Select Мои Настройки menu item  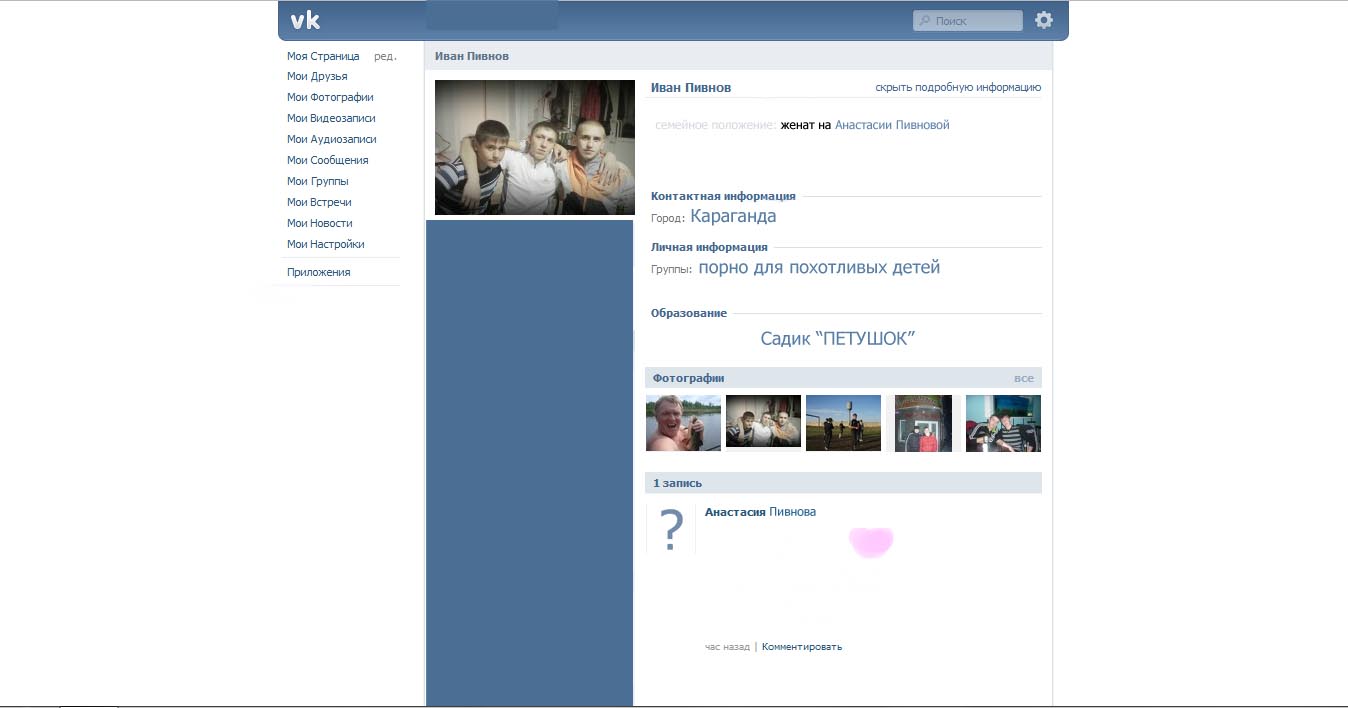tap(325, 244)
